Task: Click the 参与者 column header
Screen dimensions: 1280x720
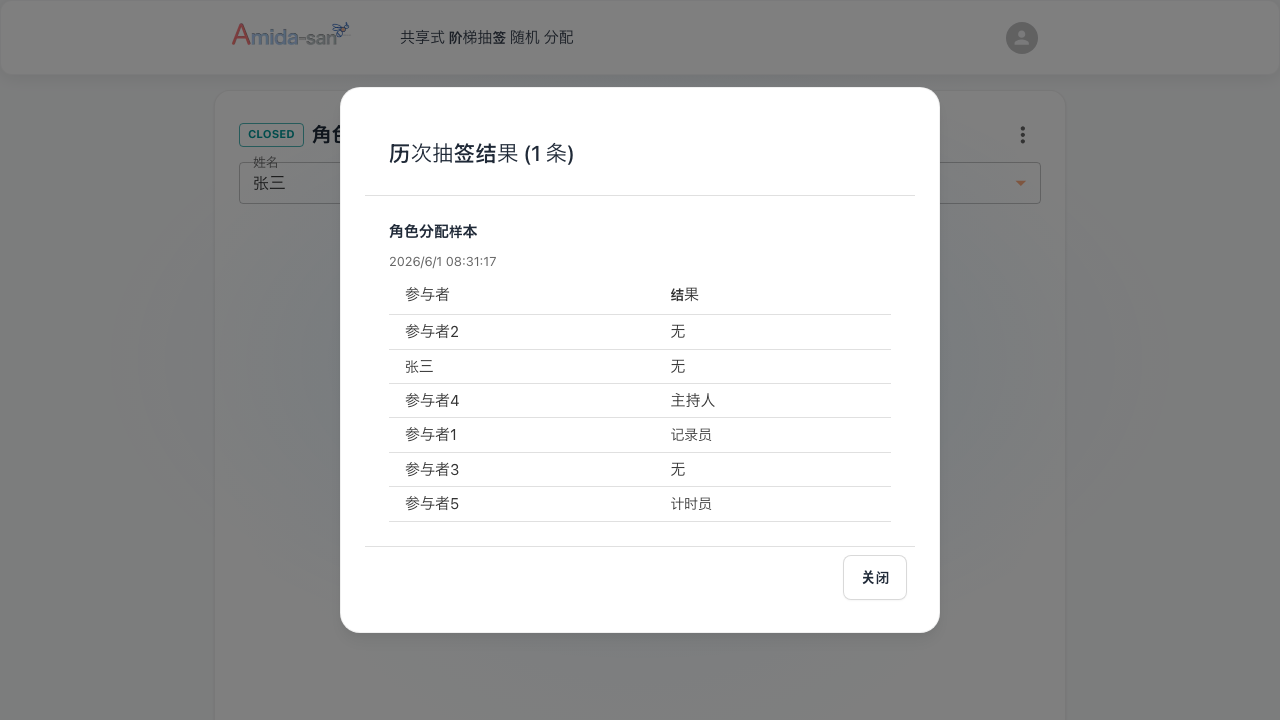Action: coord(427,294)
